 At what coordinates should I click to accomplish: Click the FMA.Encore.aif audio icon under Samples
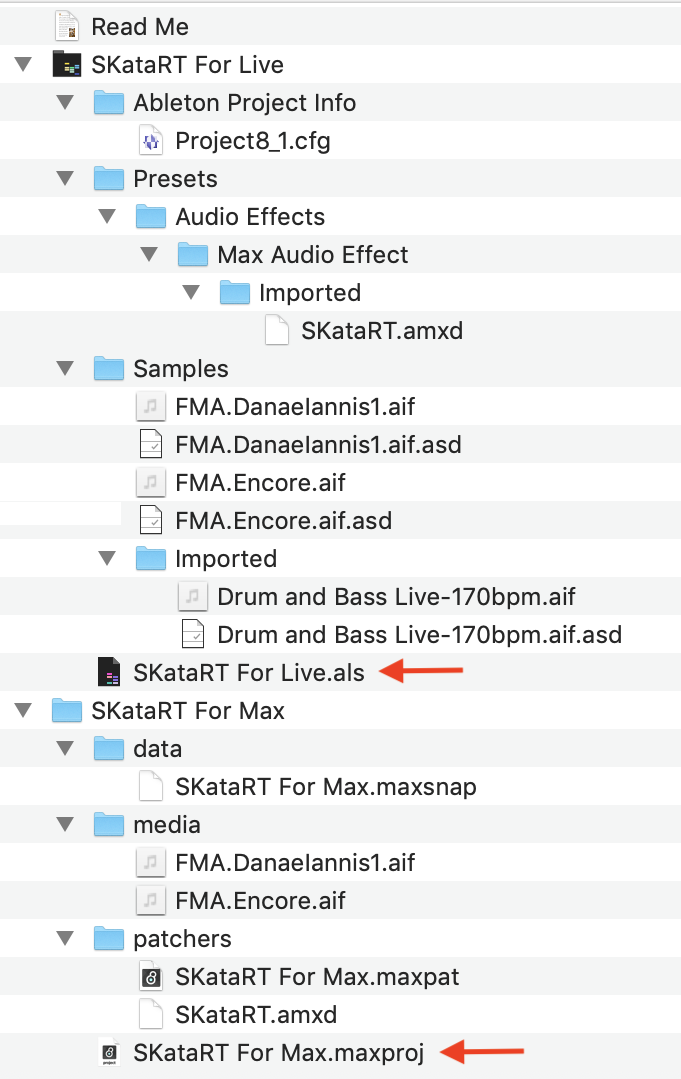(150, 483)
